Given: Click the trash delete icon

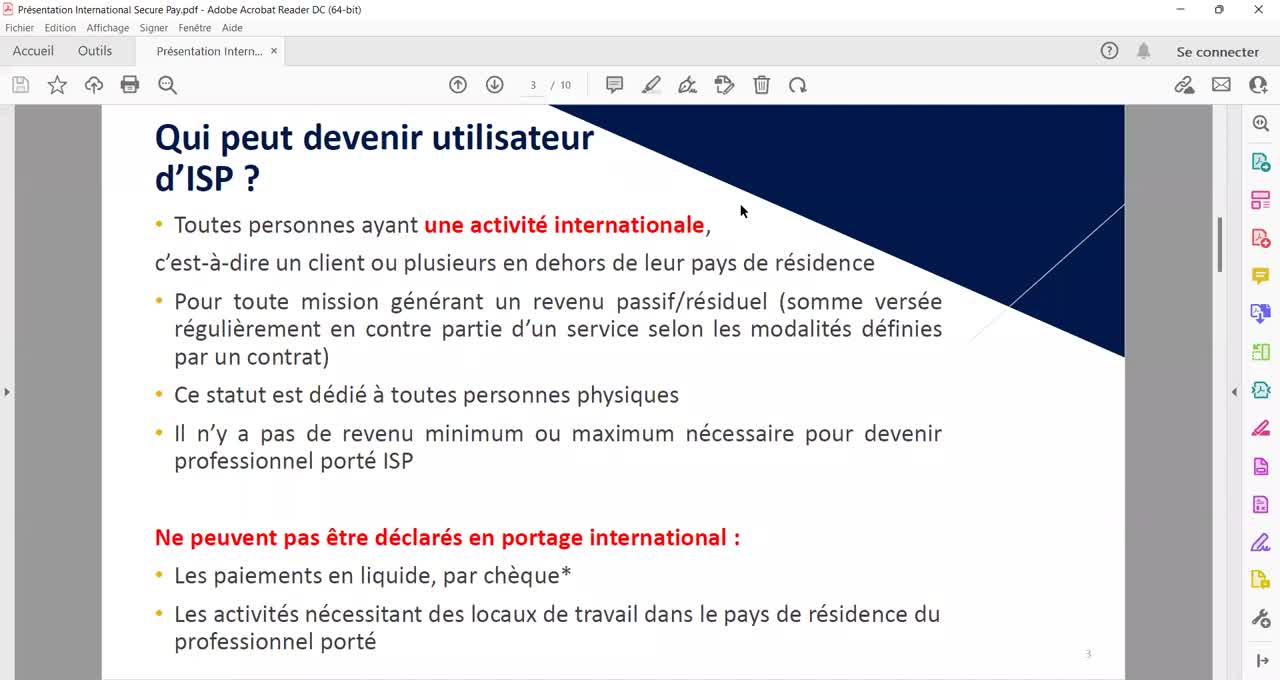Looking at the screenshot, I should [x=761, y=85].
